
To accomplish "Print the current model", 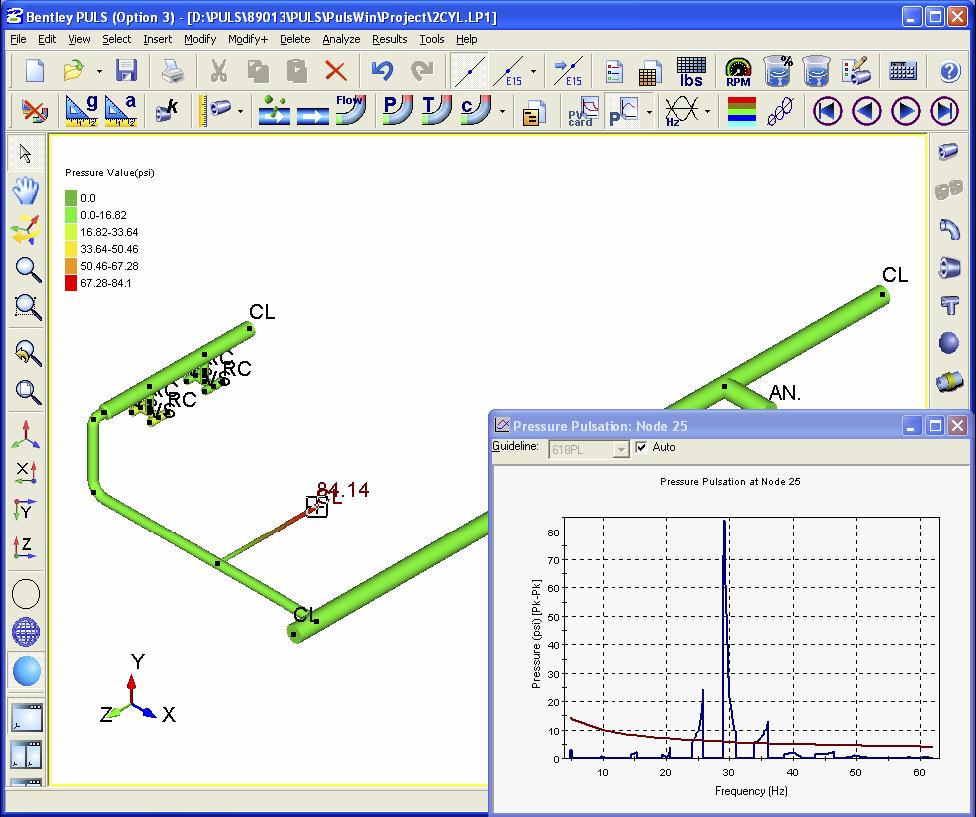I will tap(172, 71).
